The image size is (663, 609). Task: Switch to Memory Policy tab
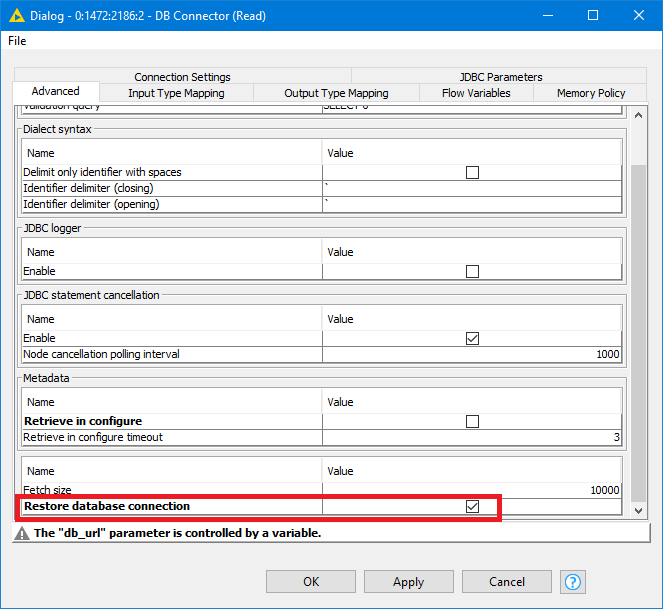[x=590, y=93]
